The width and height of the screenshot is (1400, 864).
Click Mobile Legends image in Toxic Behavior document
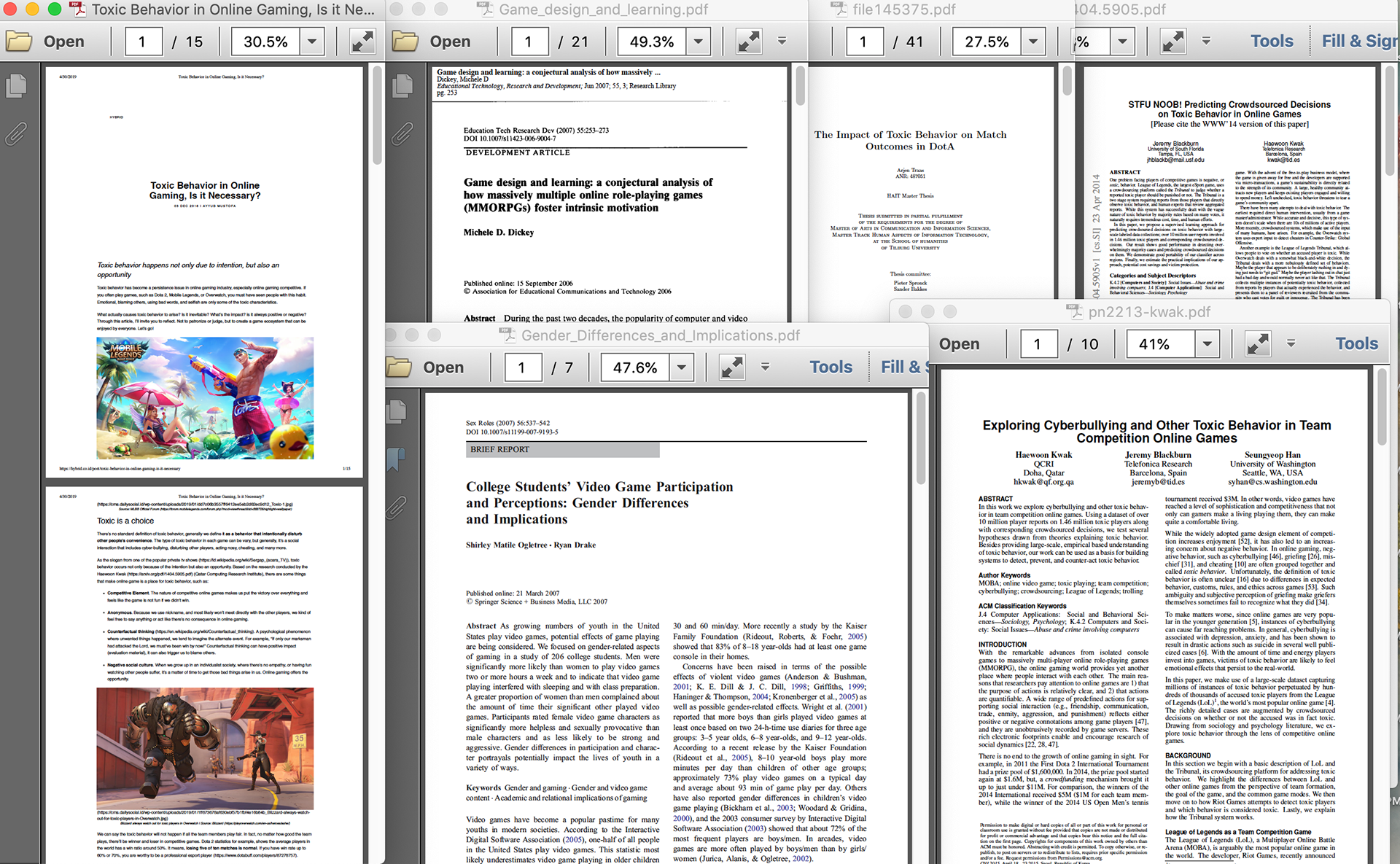click(205, 398)
